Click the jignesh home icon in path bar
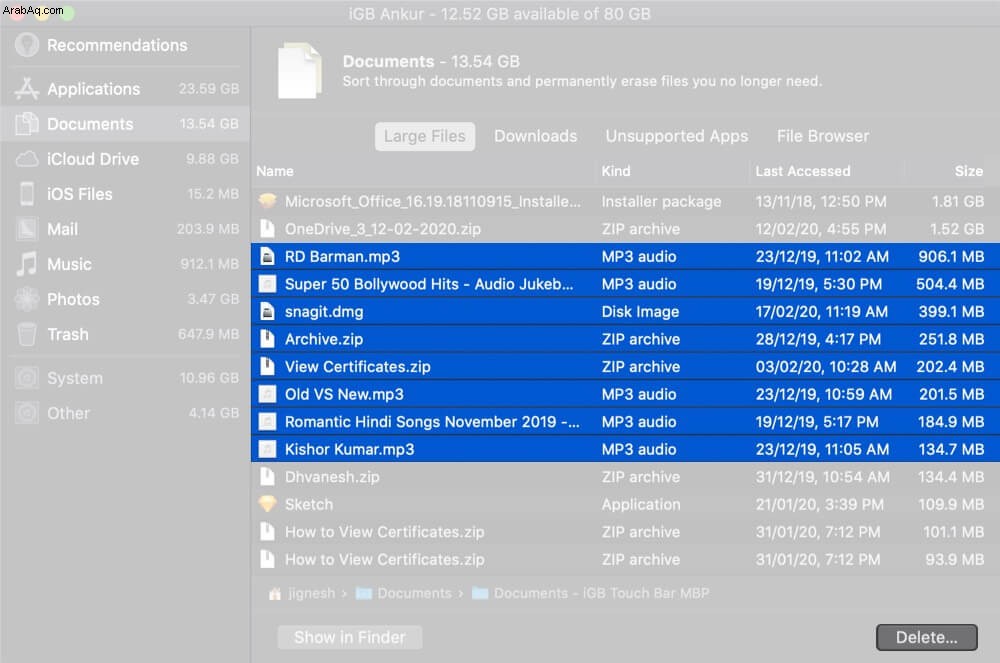This screenshot has height=663, width=1000. (x=275, y=594)
